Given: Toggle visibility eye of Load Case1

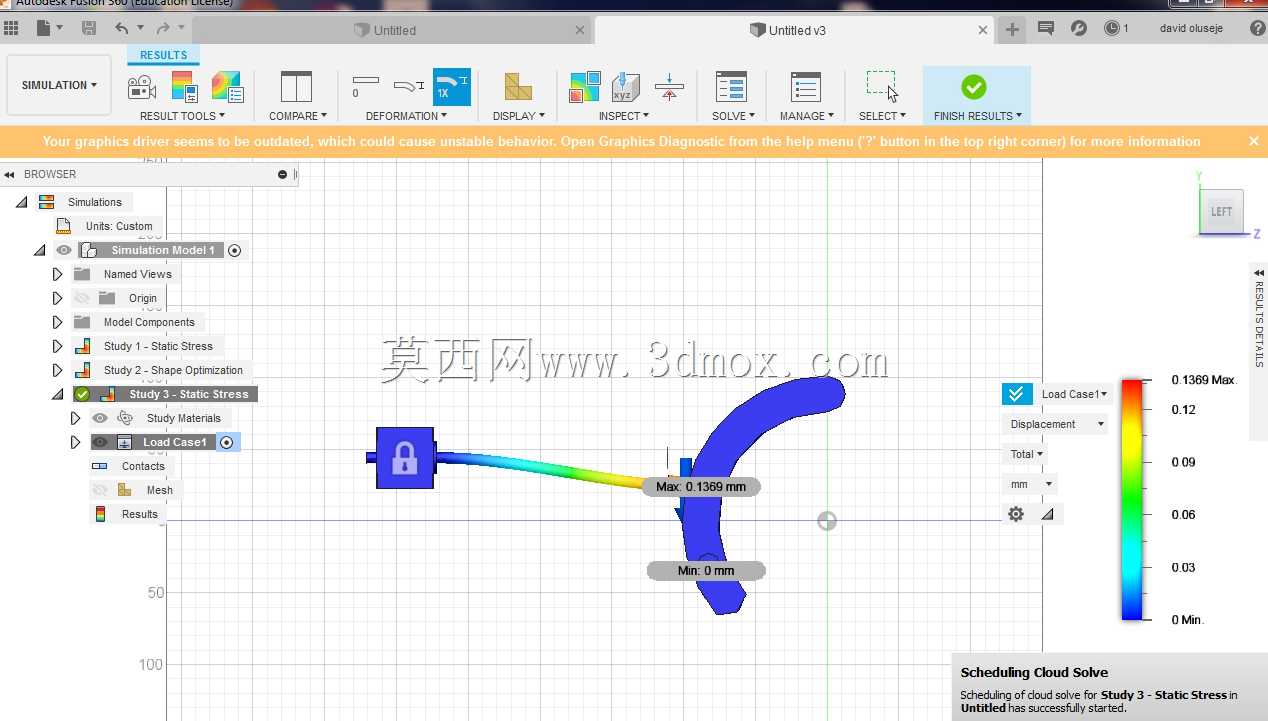Looking at the screenshot, I should click(x=100, y=442).
